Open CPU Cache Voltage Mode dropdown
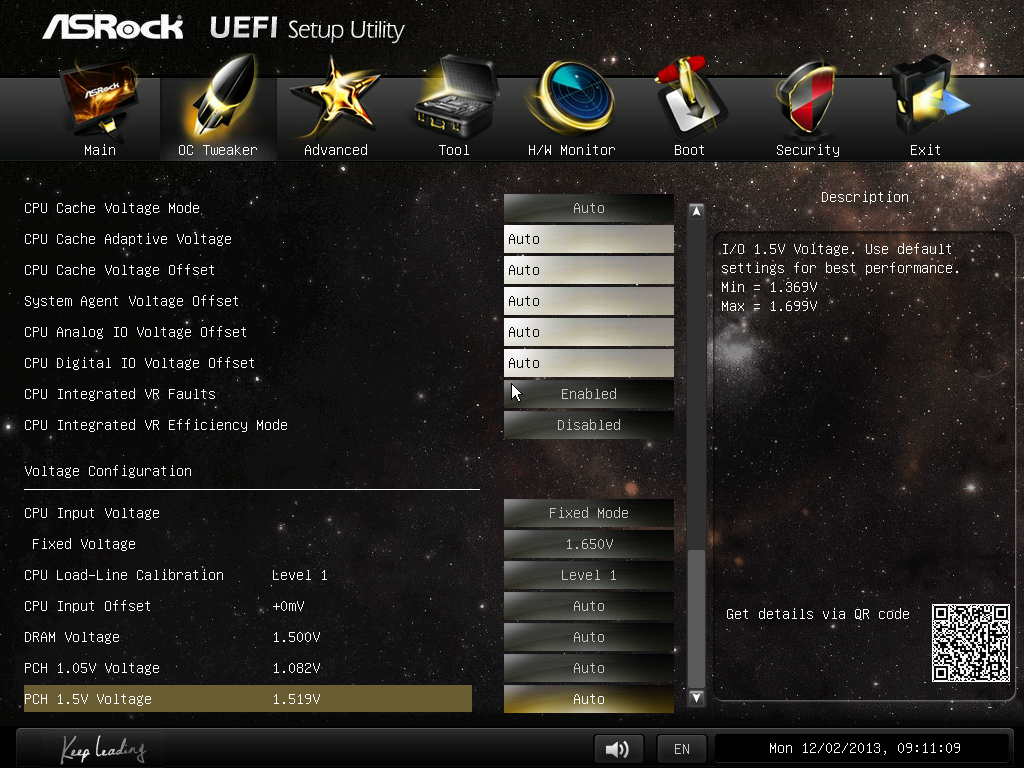Screen dimensions: 1024x768 tap(588, 208)
